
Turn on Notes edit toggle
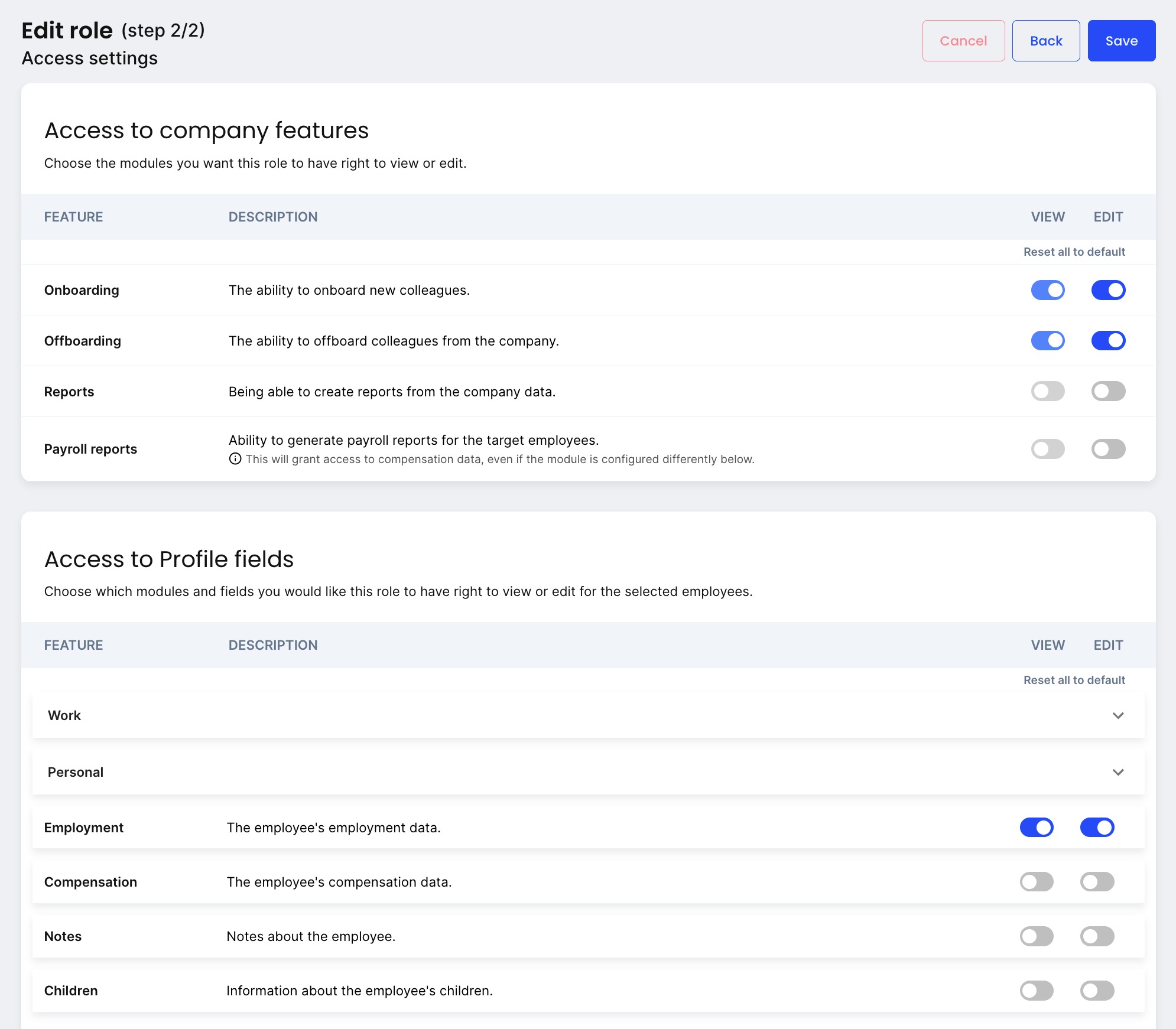1097,936
